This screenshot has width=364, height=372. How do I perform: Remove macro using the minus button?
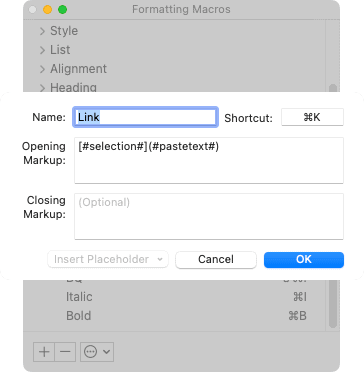coord(65,352)
